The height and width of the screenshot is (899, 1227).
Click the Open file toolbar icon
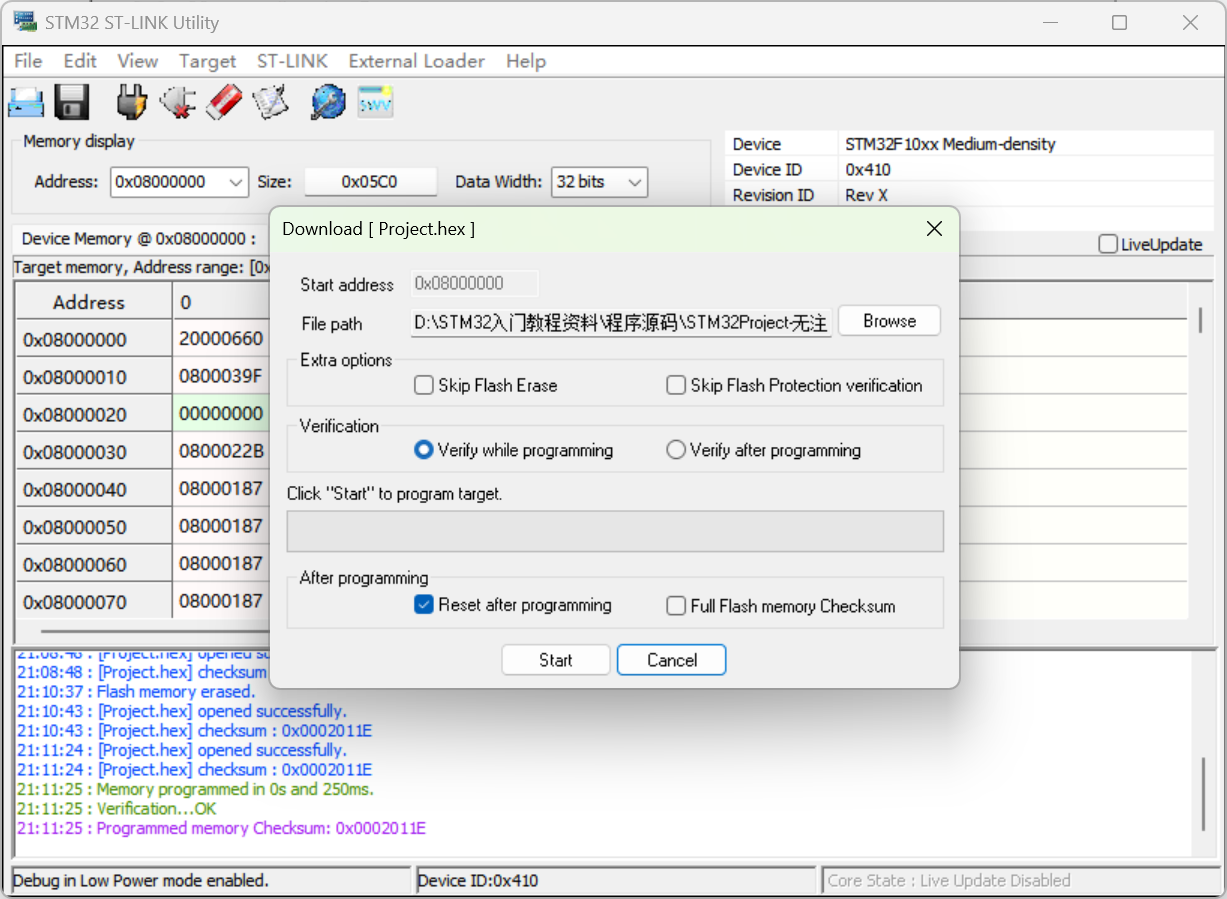point(27,102)
